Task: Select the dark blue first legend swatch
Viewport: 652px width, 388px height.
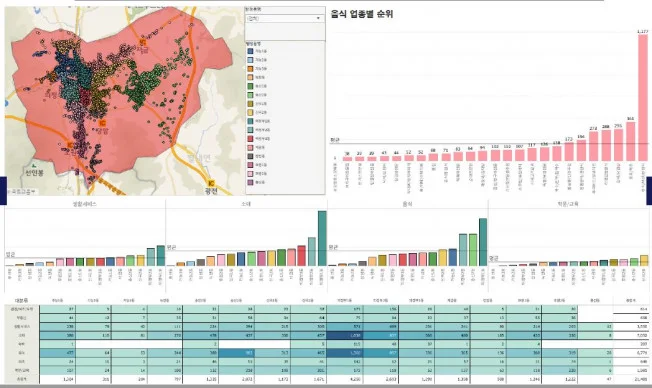Action: coord(250,51)
